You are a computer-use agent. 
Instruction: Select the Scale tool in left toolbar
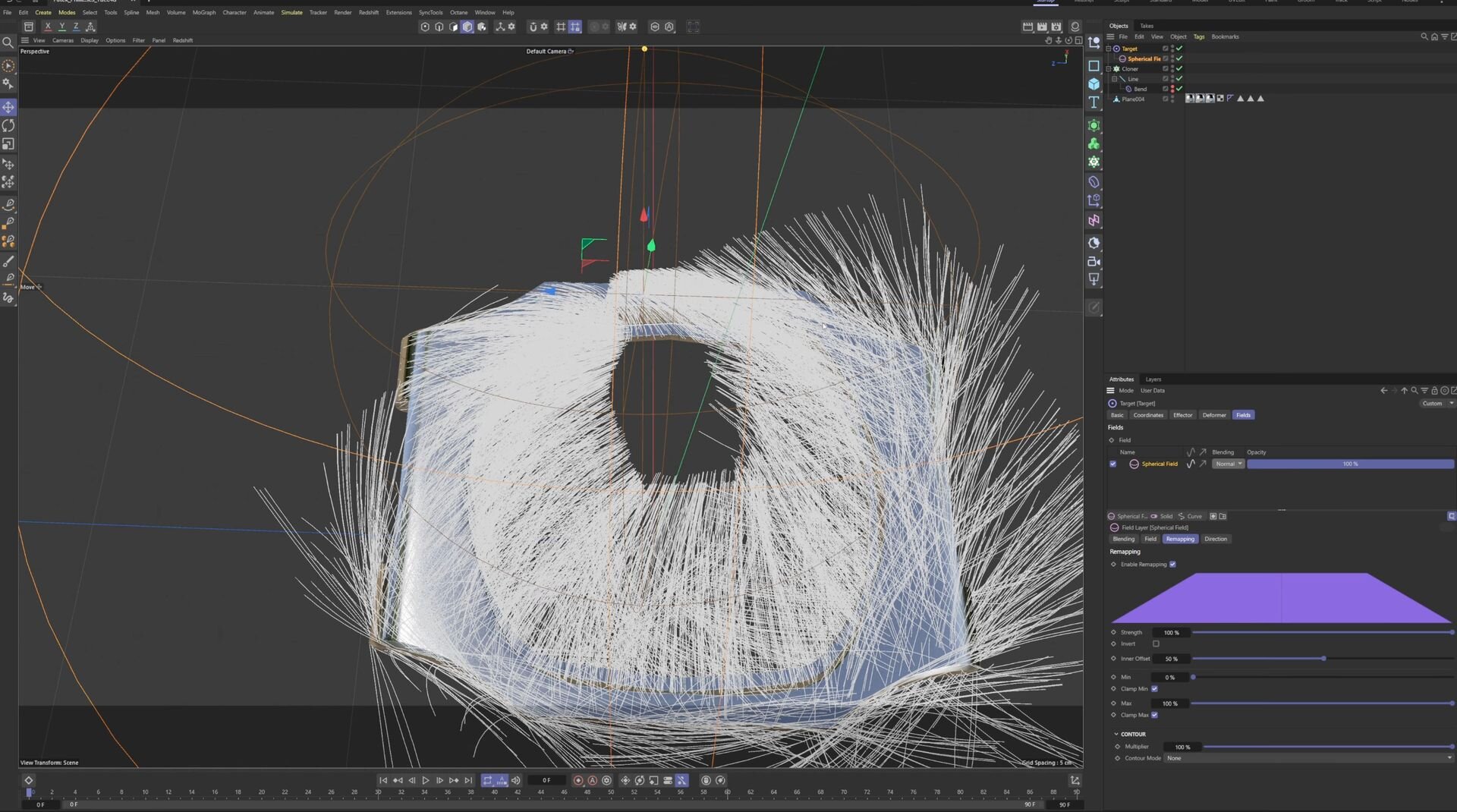[x=8, y=144]
